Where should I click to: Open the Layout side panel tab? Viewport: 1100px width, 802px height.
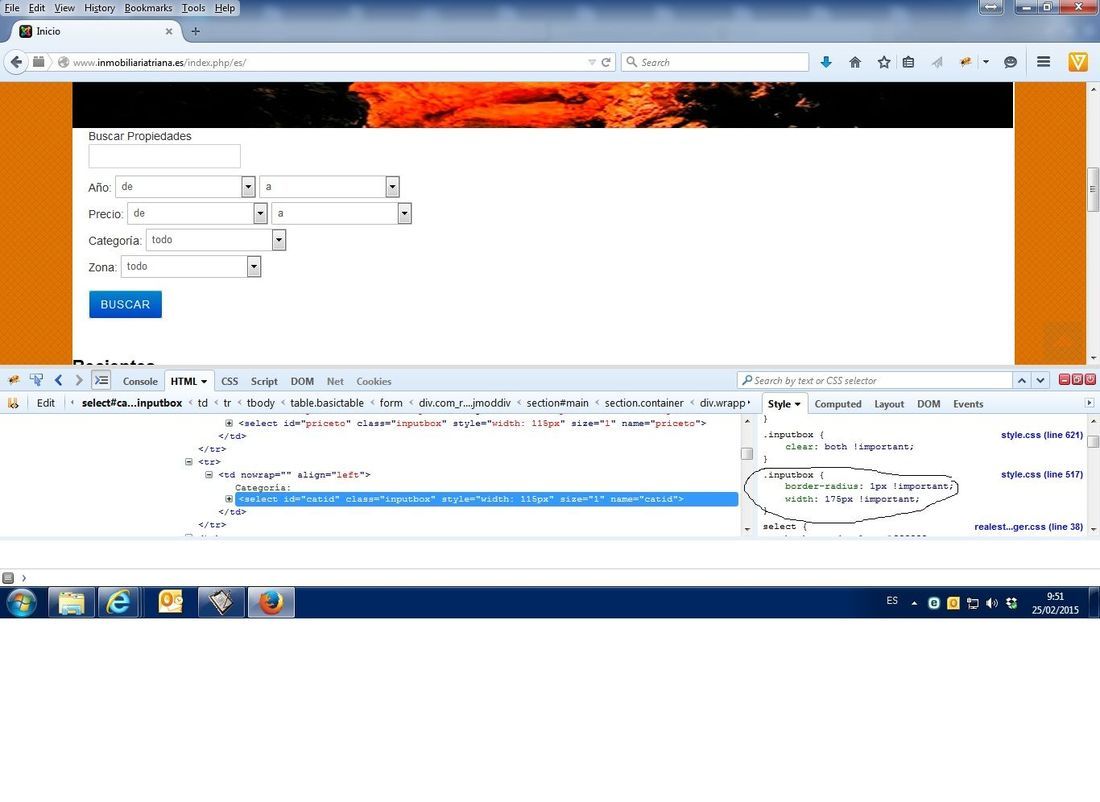[x=889, y=403]
